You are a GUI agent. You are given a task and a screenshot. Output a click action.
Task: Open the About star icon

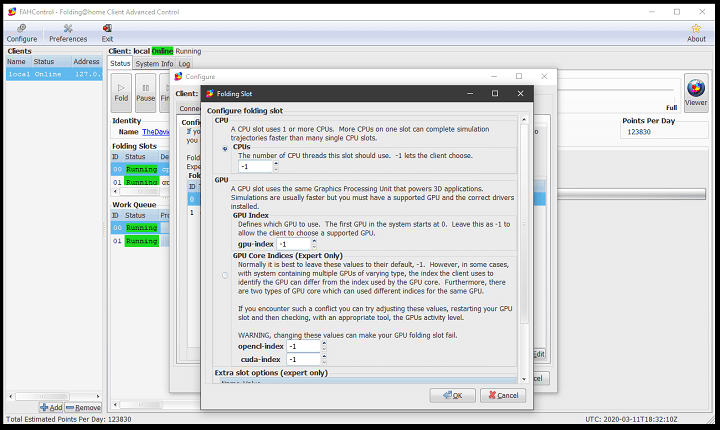click(696, 33)
